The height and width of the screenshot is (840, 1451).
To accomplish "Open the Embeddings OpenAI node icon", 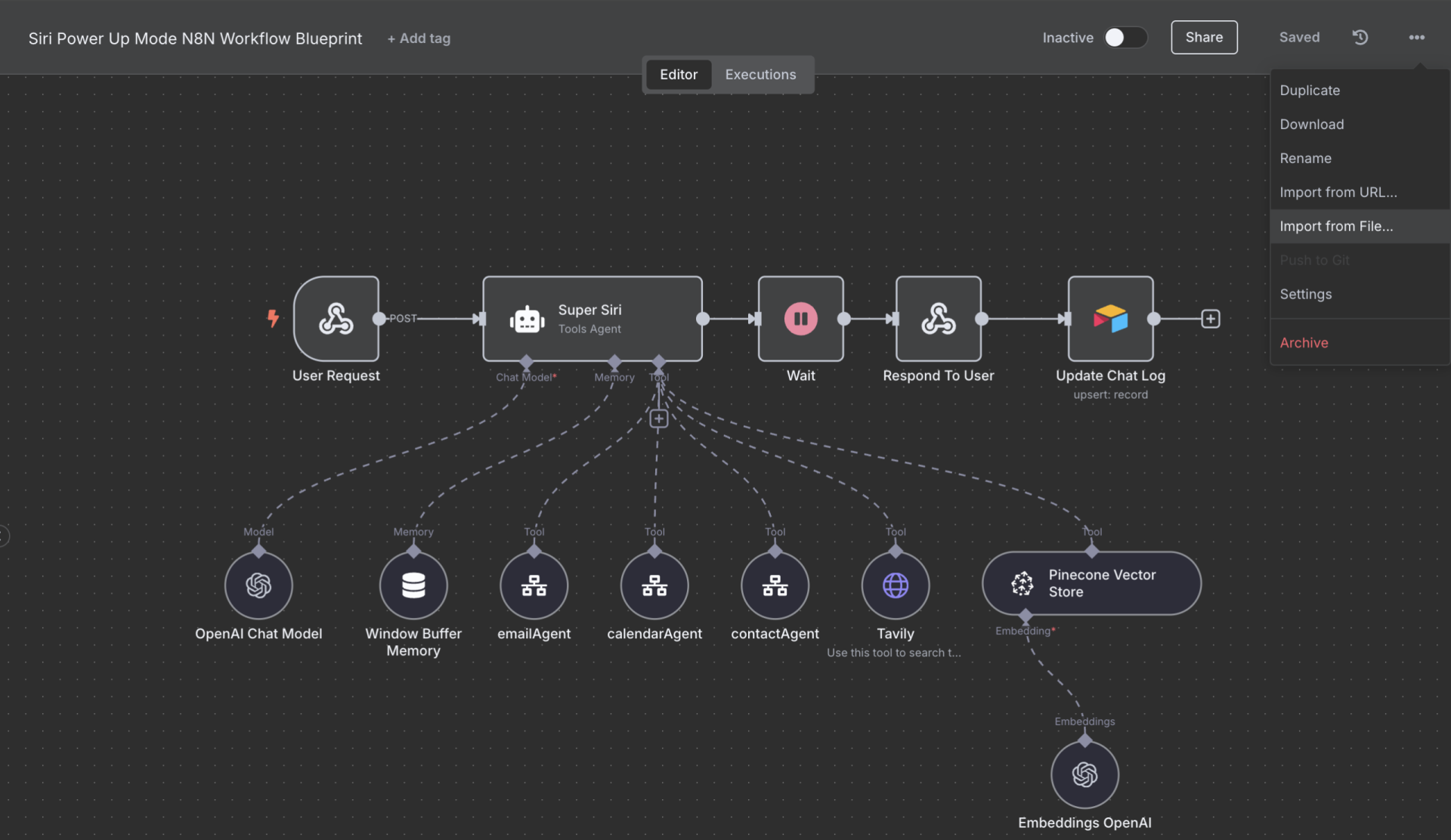I will pos(1084,774).
